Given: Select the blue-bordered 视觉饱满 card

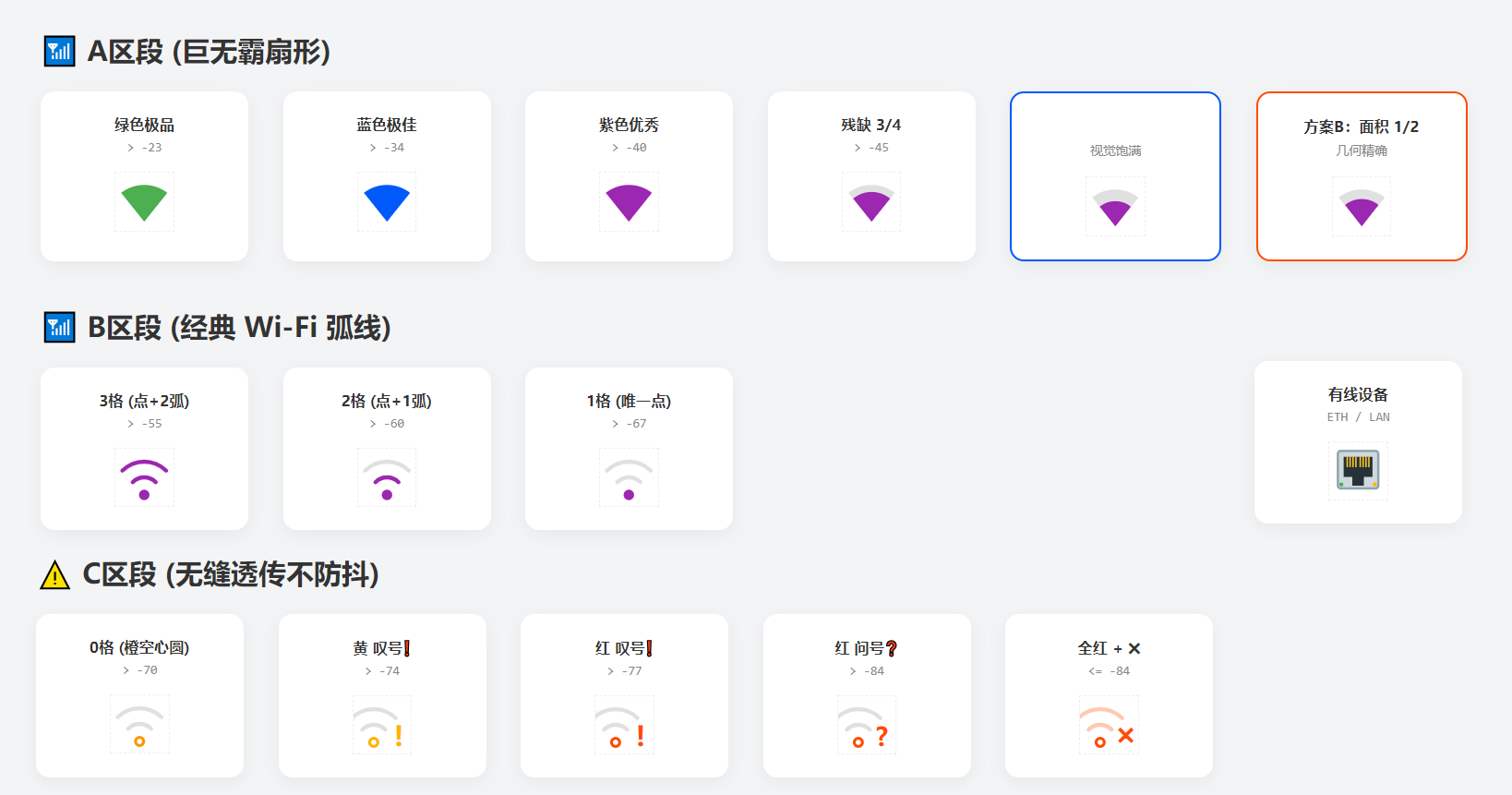Looking at the screenshot, I should pyautogui.click(x=1115, y=176).
